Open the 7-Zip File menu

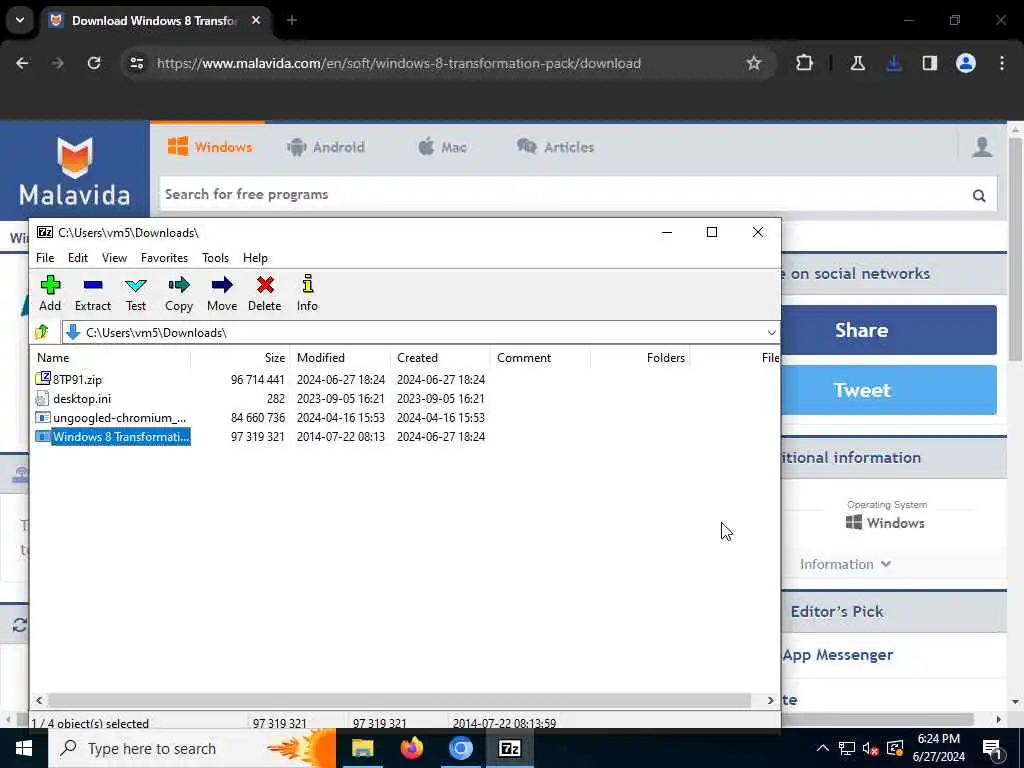(x=45, y=258)
